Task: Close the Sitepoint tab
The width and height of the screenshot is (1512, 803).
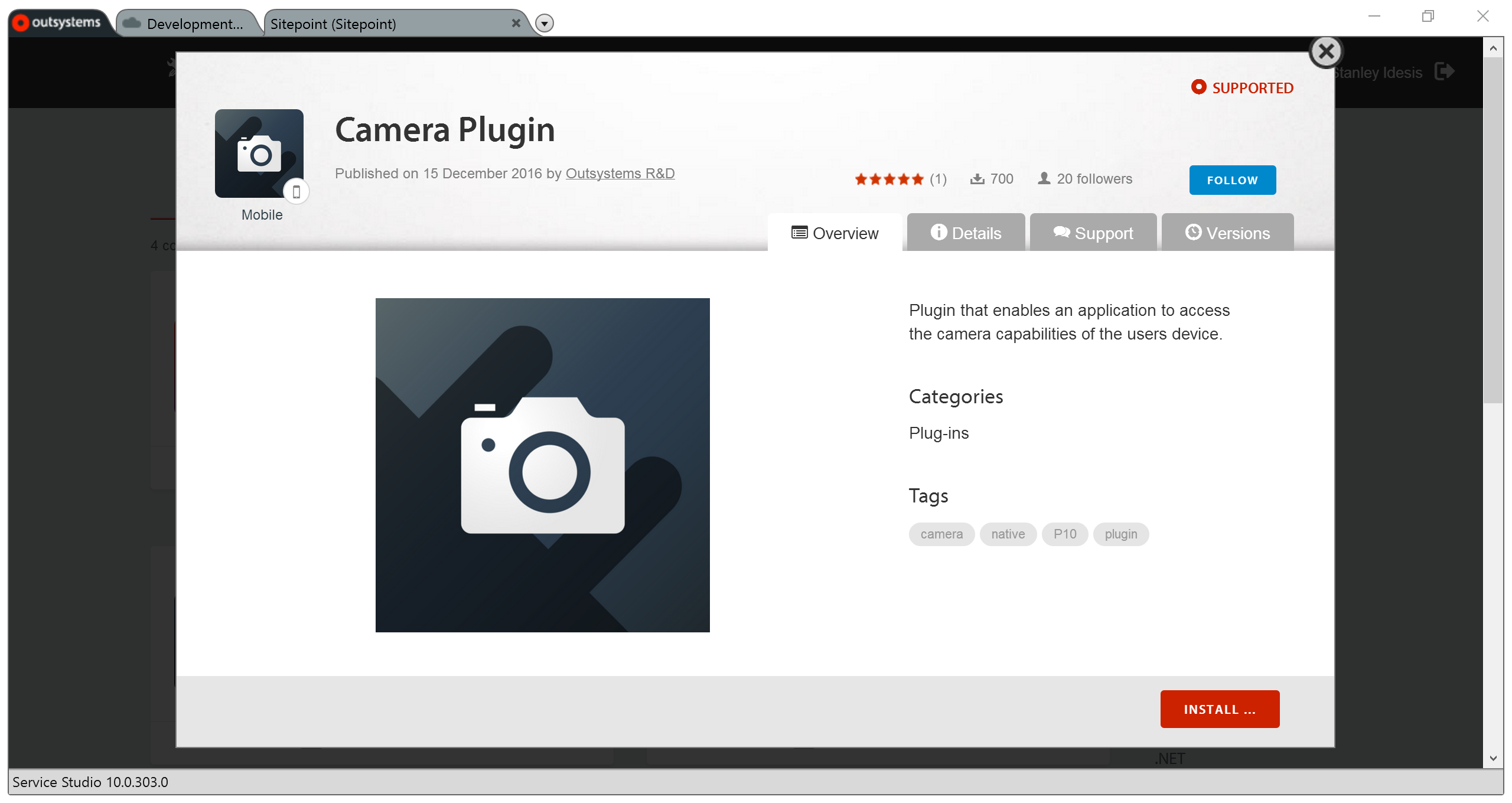Action: [516, 23]
